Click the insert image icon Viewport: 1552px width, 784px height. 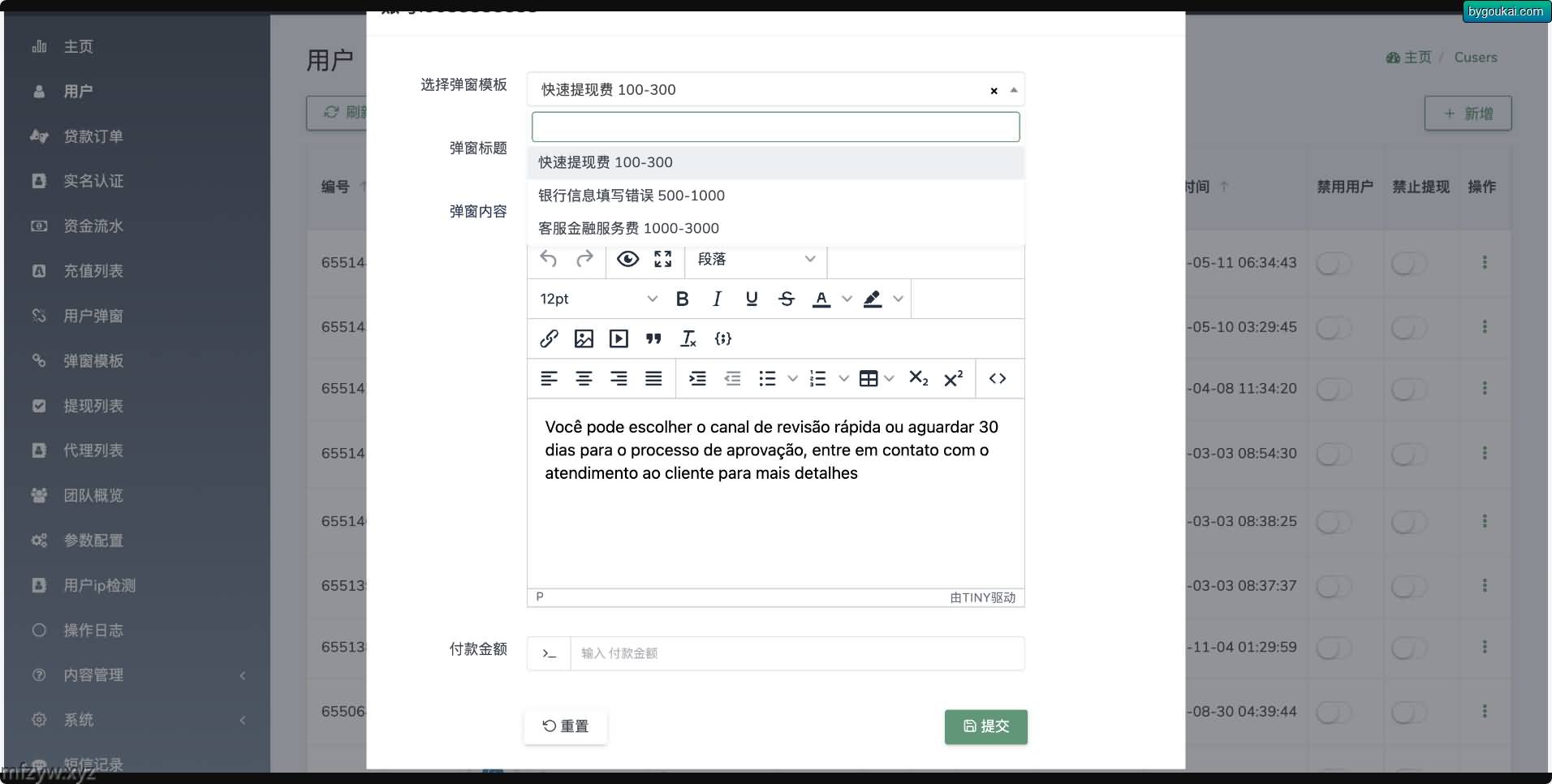[584, 338]
